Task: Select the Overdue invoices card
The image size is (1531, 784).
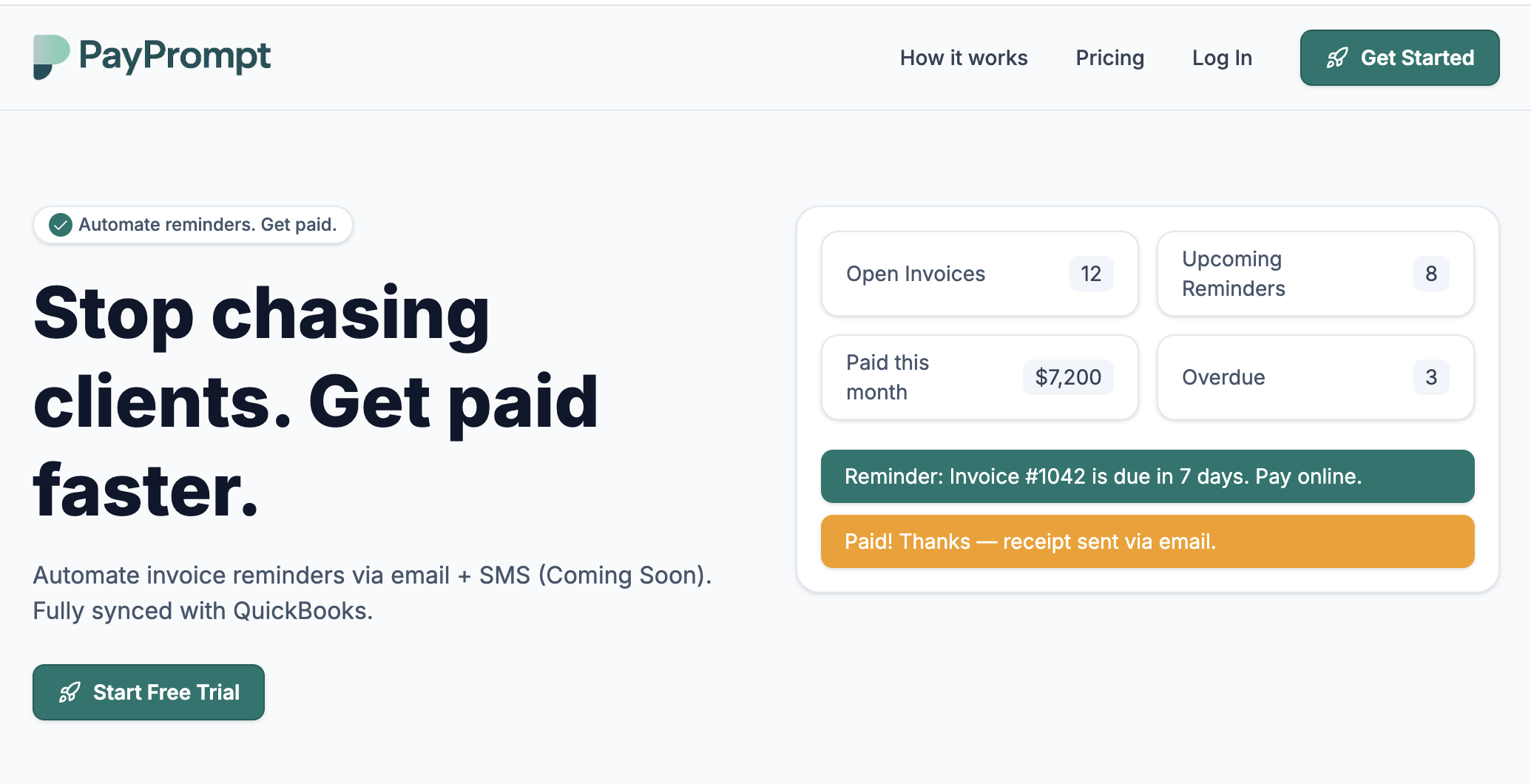Action: [1315, 377]
